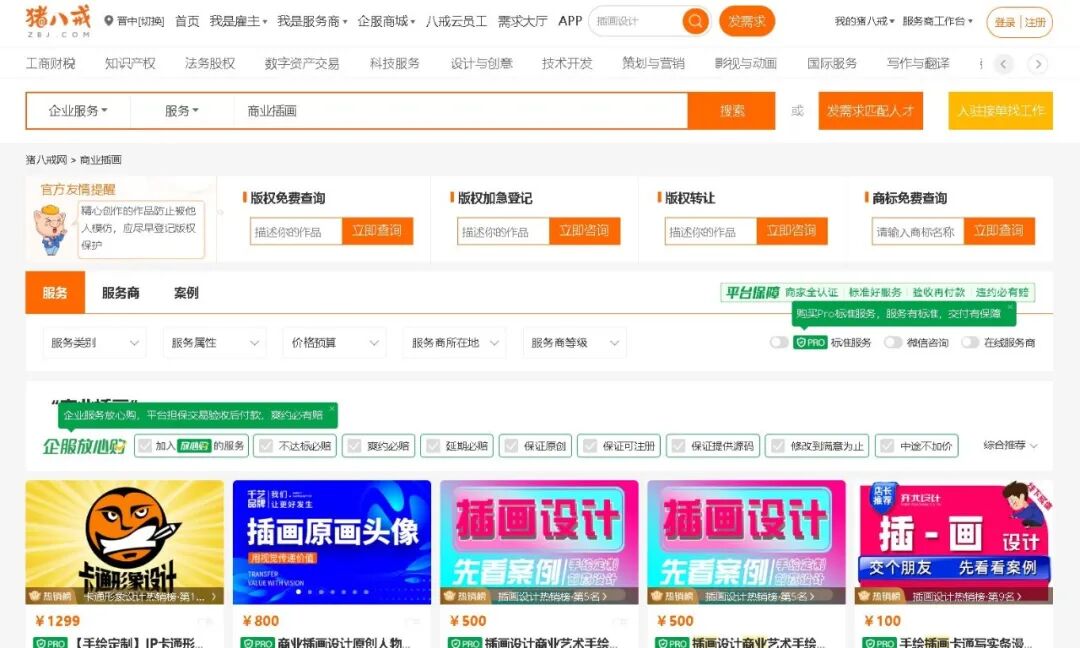Open the 服务属性 dropdown
The image size is (1080, 648).
(x=215, y=342)
